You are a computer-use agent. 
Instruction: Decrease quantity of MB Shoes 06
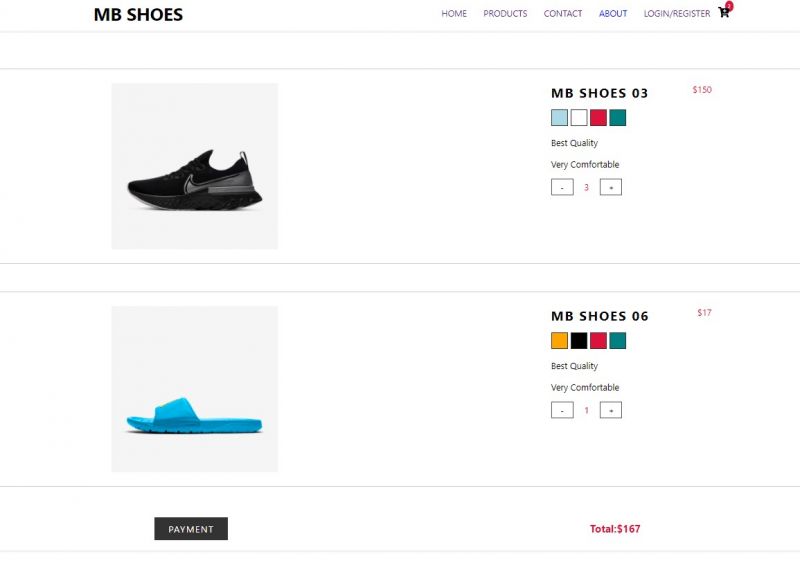562,410
